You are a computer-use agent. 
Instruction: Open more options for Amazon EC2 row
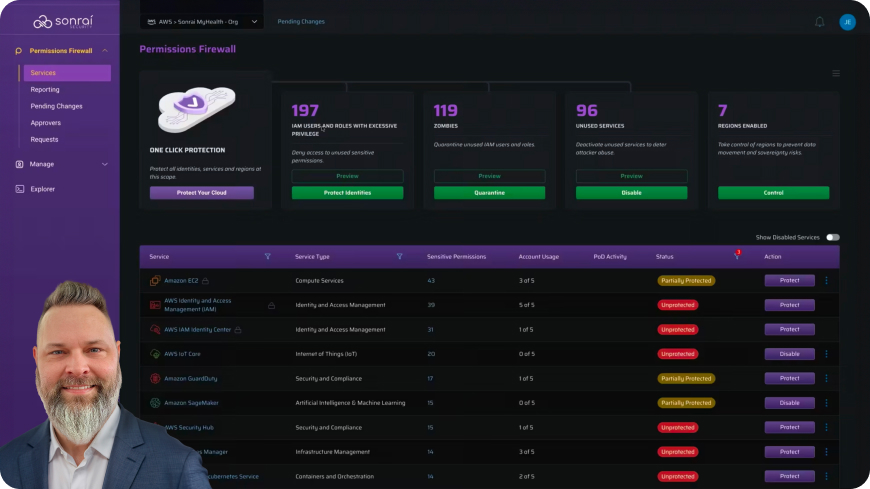826,280
